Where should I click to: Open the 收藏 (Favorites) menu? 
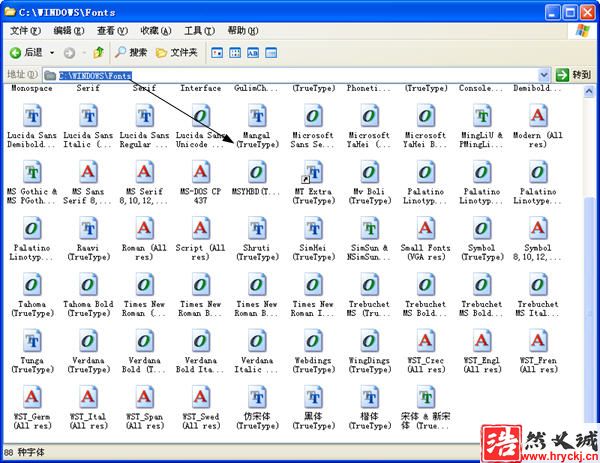click(156, 31)
